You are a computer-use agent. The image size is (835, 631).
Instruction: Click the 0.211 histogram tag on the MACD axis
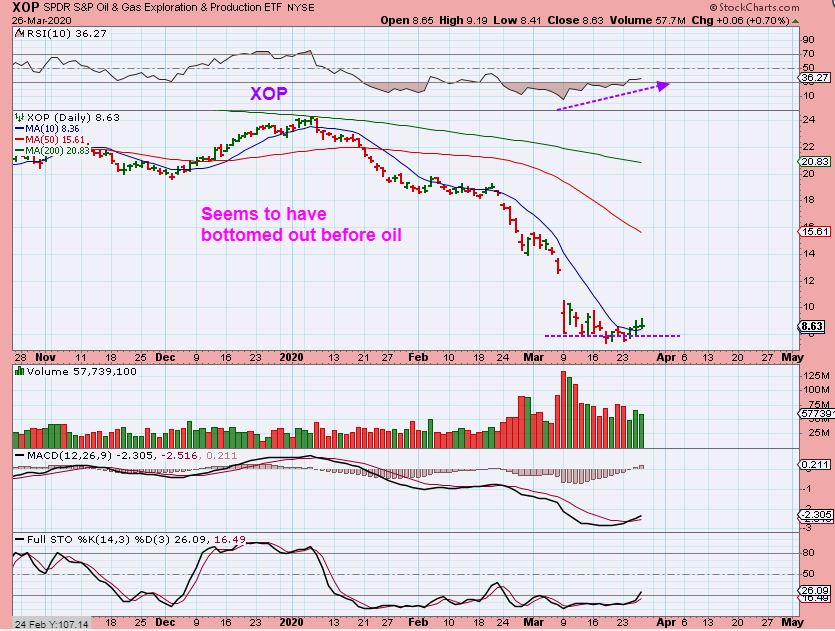pyautogui.click(x=815, y=465)
